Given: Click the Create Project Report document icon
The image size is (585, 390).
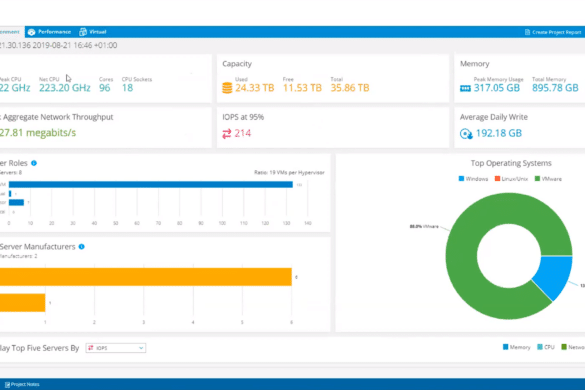Looking at the screenshot, I should pos(527,32).
